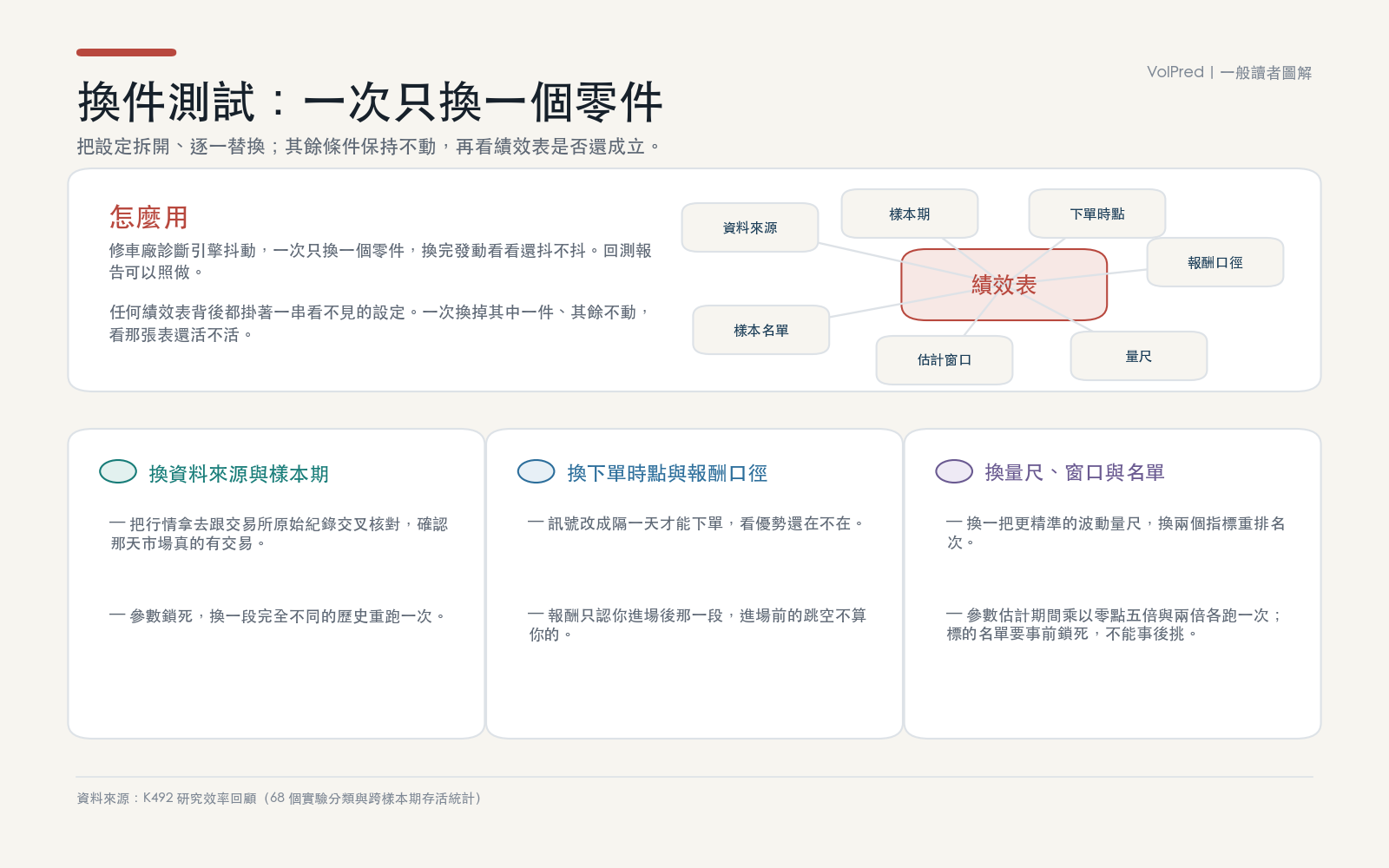The image size is (1389, 868).
Task: Click the green oval beside 換資料來源與樣本期
Action: coord(118,471)
